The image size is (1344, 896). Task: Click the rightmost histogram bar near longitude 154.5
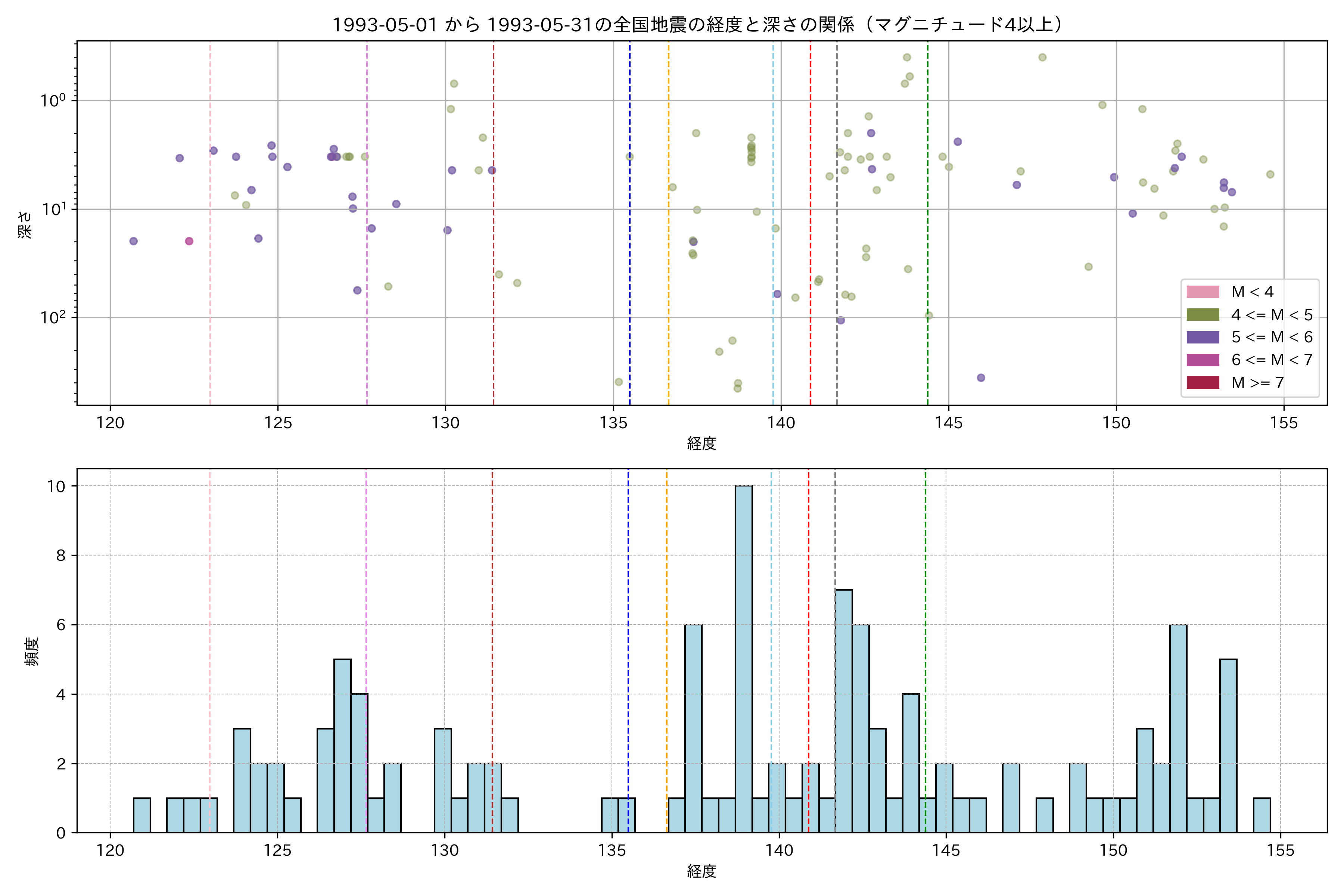[x=1262, y=815]
